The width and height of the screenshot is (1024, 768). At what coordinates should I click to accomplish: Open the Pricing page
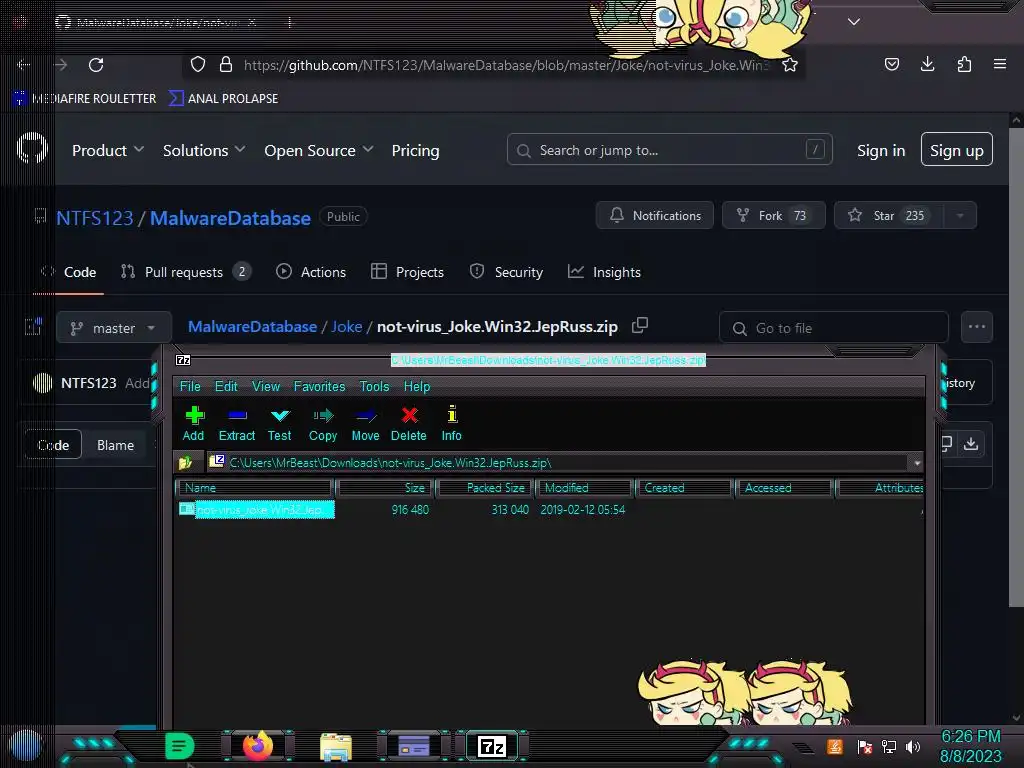point(415,150)
